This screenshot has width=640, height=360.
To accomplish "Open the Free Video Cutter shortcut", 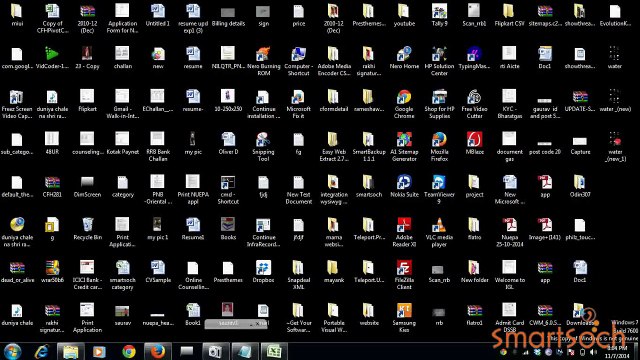I will click(474, 97).
